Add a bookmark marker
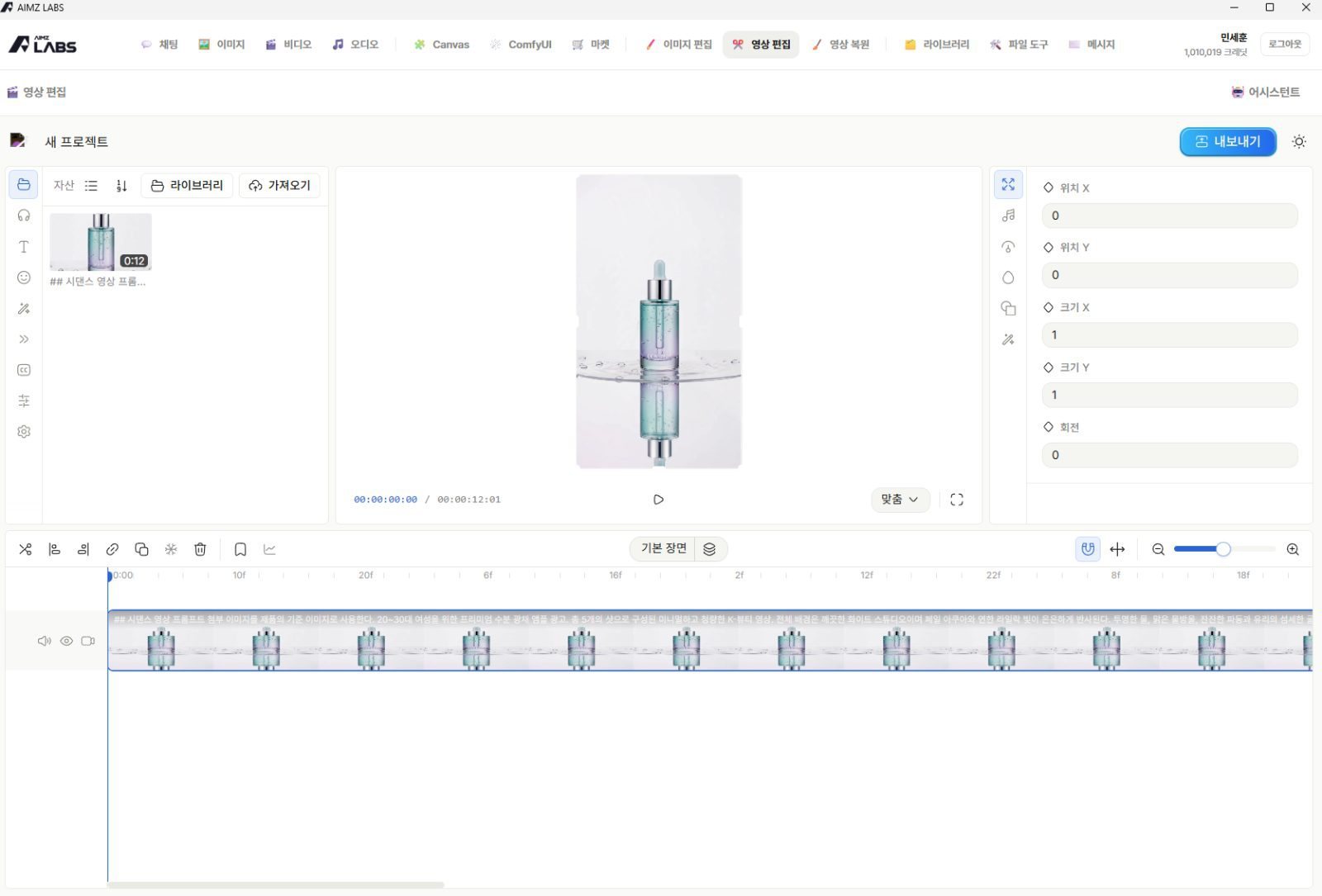Viewport: 1322px width, 896px height. point(240,549)
